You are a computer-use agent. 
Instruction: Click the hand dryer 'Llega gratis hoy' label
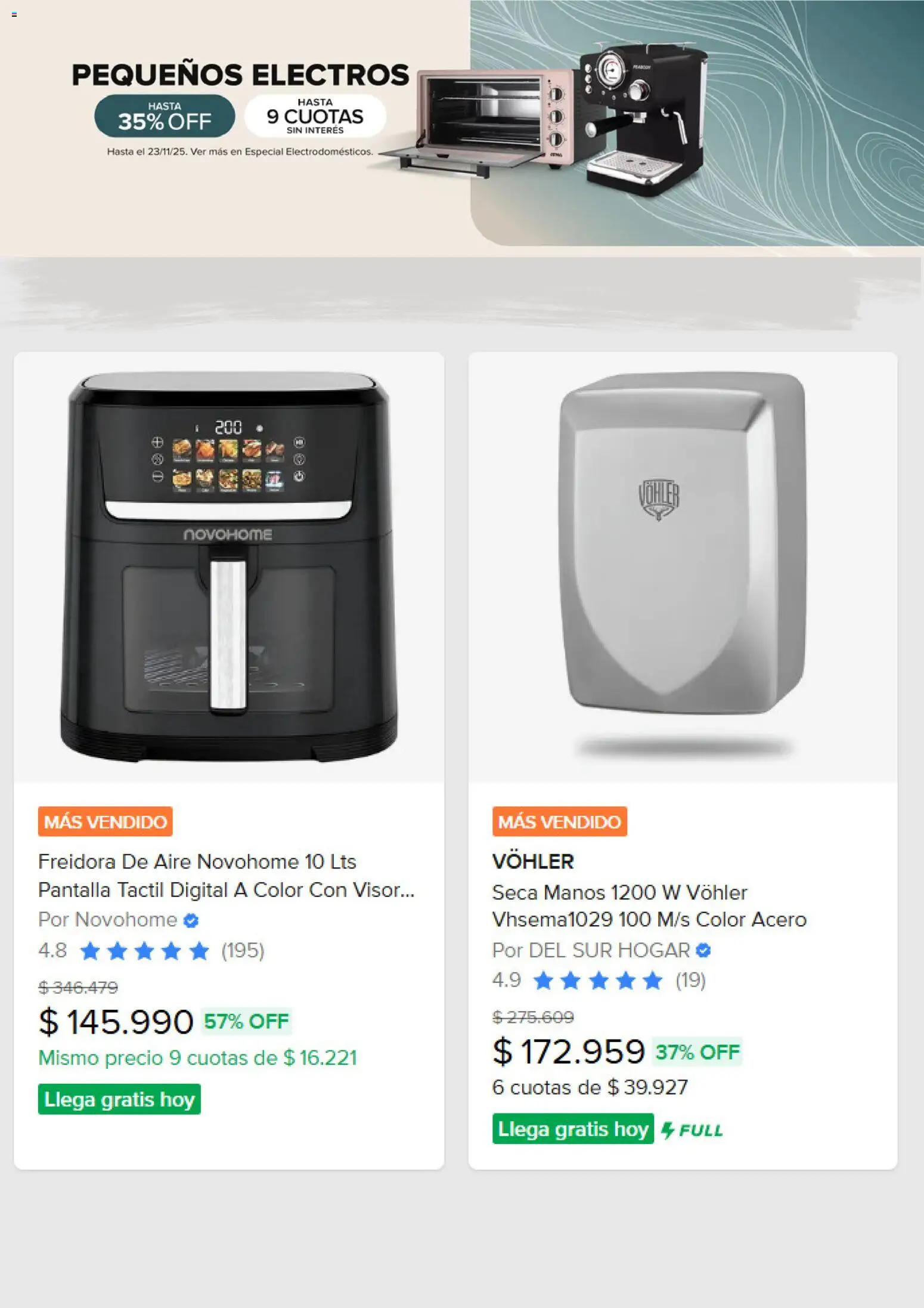click(573, 1129)
